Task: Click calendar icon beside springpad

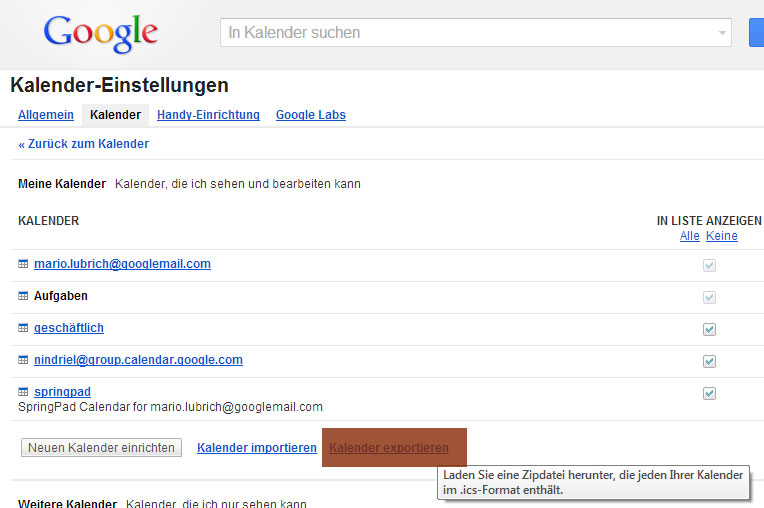Action: [23, 392]
